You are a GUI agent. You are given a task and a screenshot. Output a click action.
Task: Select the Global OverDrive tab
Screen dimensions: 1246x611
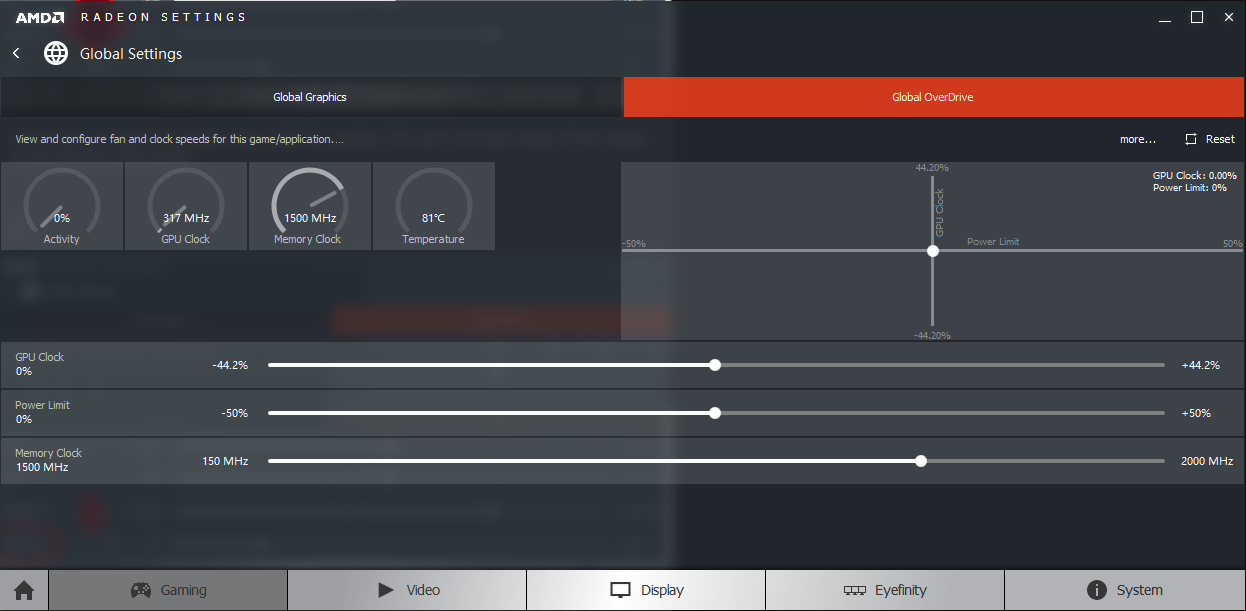coord(933,97)
